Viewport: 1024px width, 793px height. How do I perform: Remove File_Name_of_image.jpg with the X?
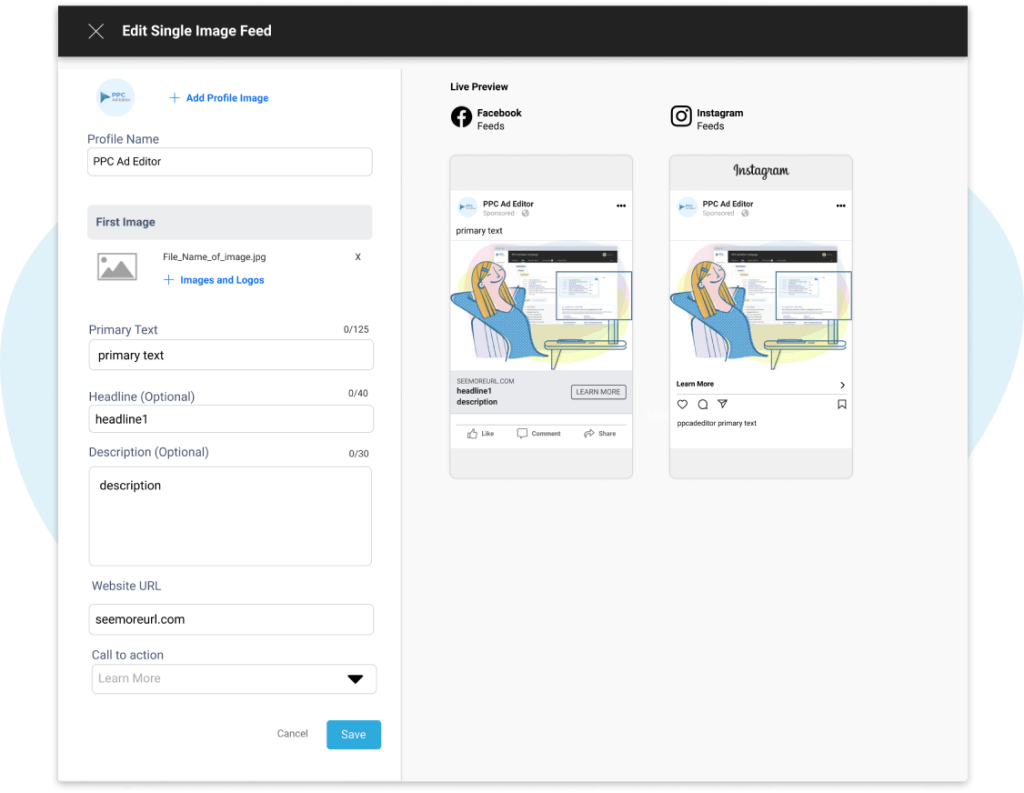coord(358,257)
